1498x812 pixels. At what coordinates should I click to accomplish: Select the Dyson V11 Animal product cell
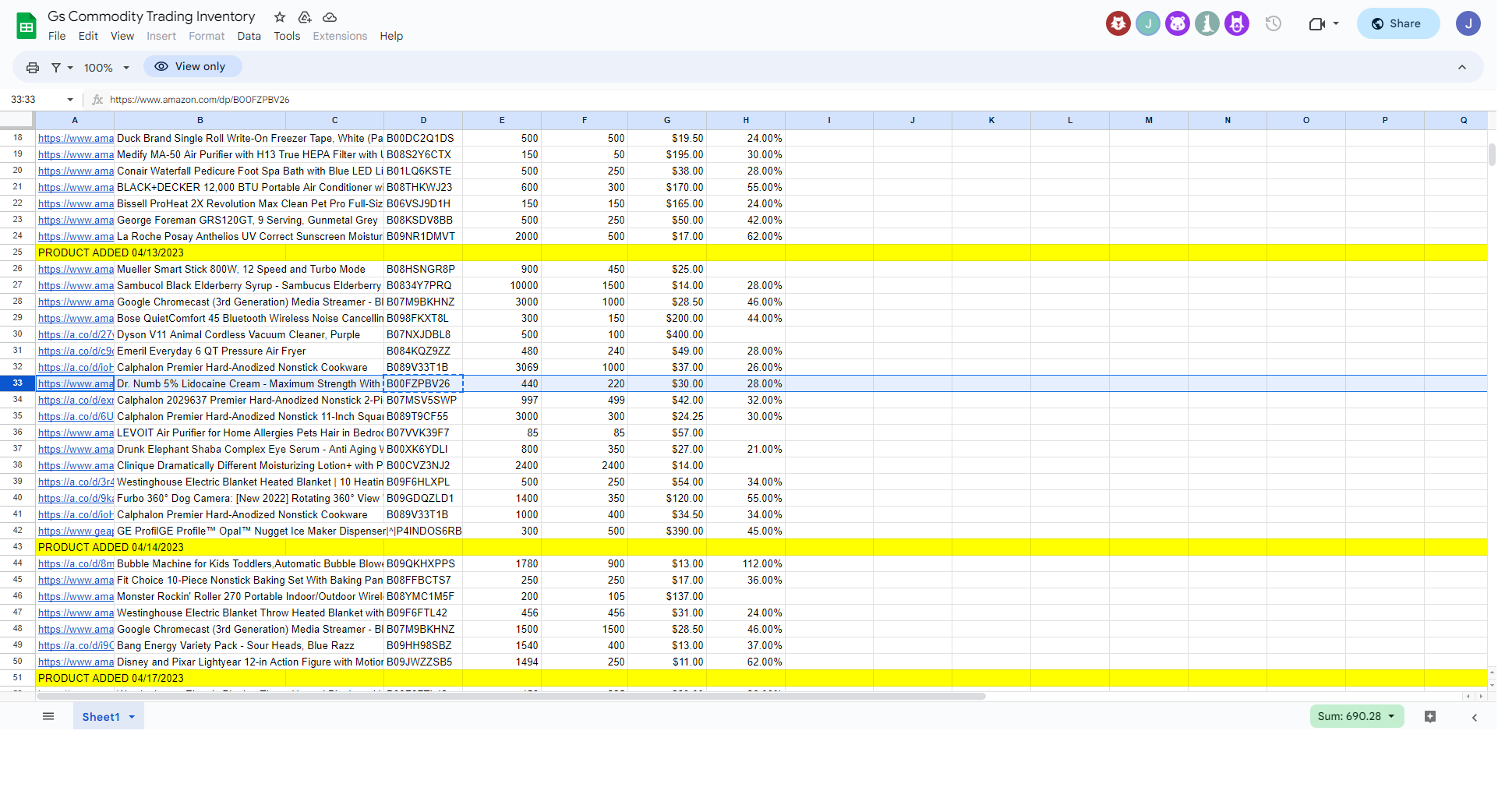(200, 334)
